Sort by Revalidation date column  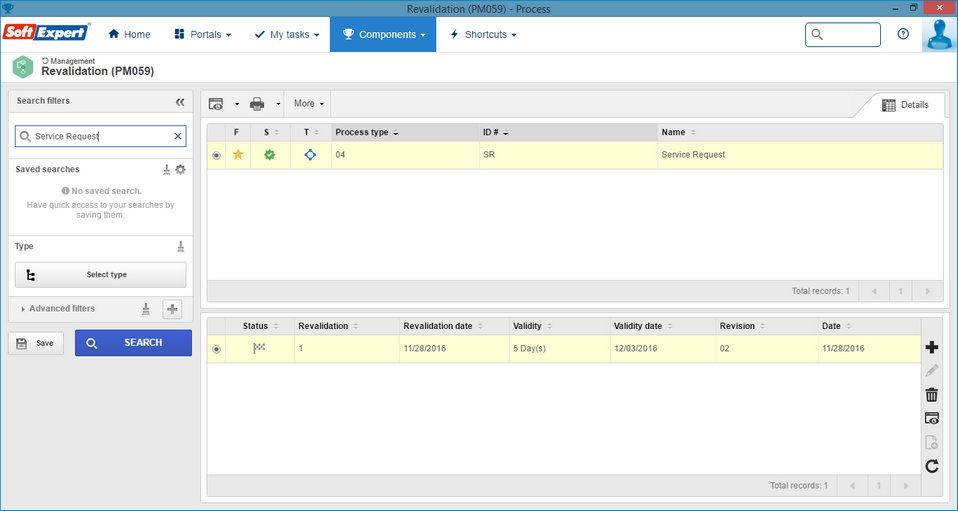tap(454, 326)
